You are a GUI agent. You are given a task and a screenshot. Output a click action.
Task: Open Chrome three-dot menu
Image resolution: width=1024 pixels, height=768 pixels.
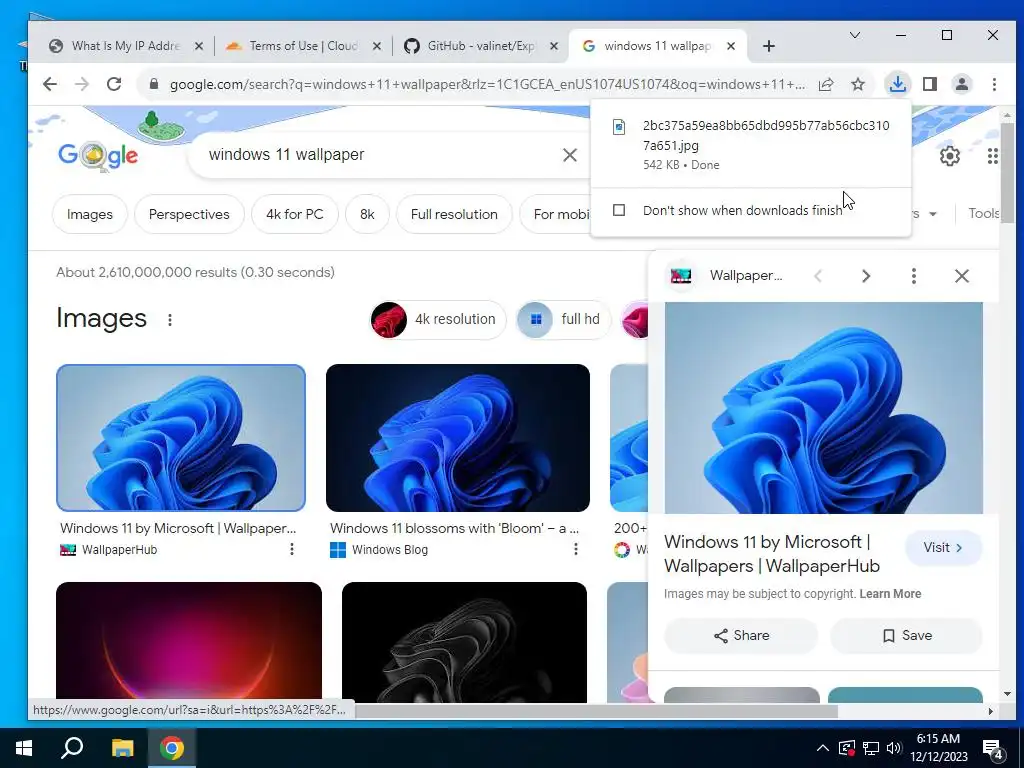tap(994, 84)
